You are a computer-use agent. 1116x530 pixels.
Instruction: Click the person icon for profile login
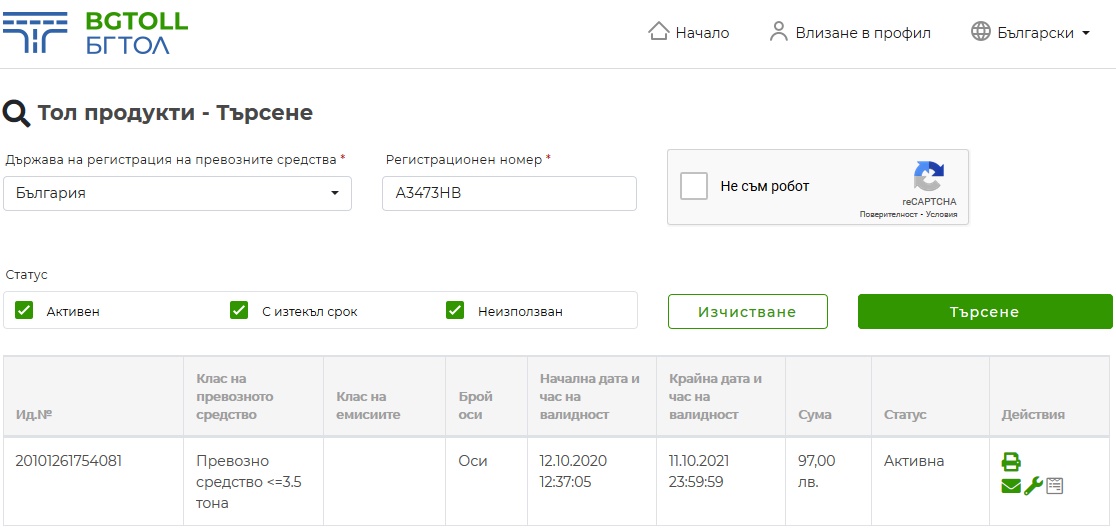779,32
